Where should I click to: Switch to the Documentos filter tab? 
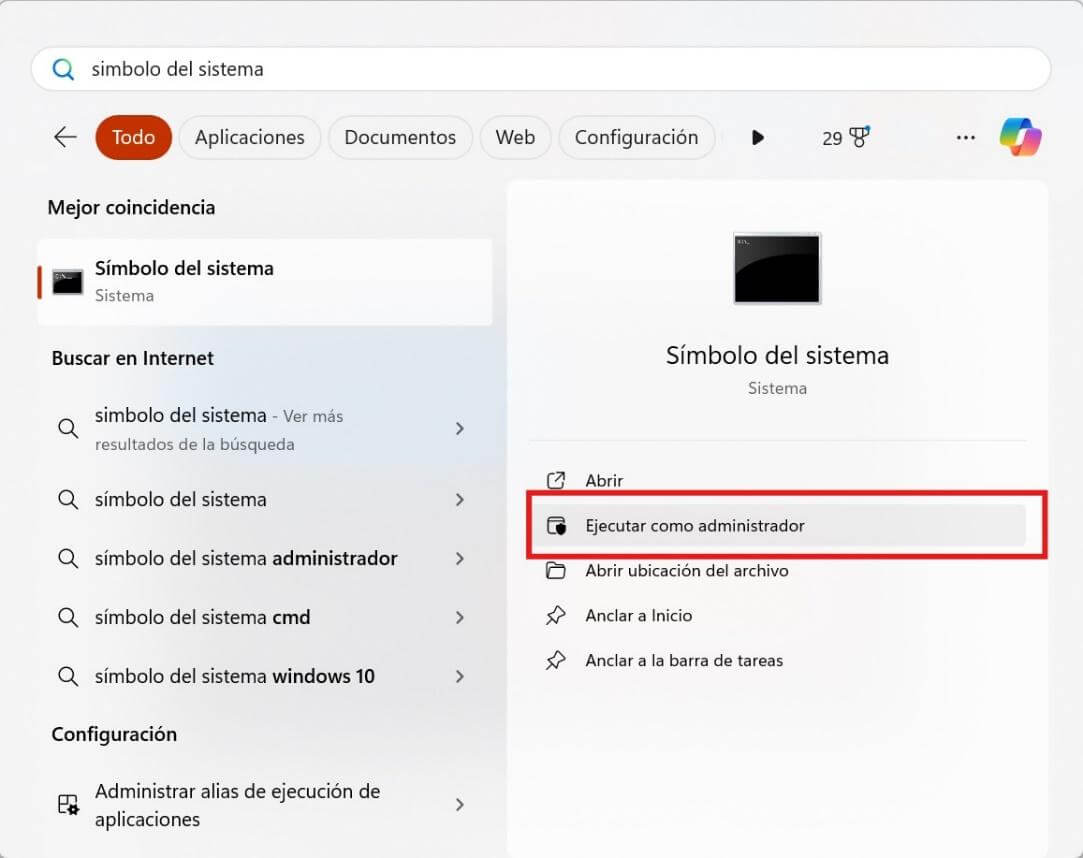click(x=400, y=137)
